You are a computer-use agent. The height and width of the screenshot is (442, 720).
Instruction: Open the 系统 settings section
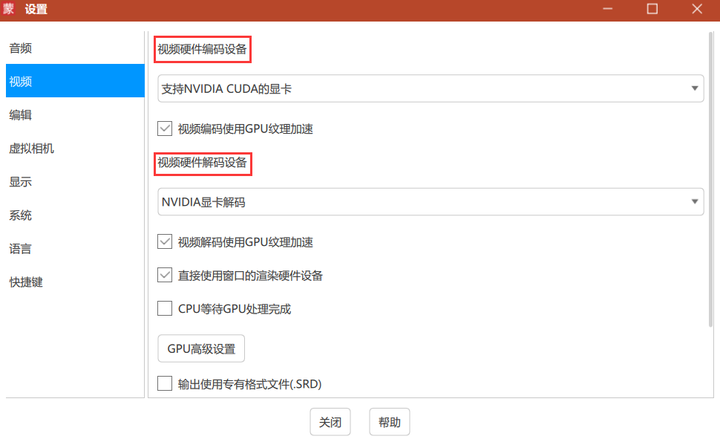pyautogui.click(x=21, y=215)
